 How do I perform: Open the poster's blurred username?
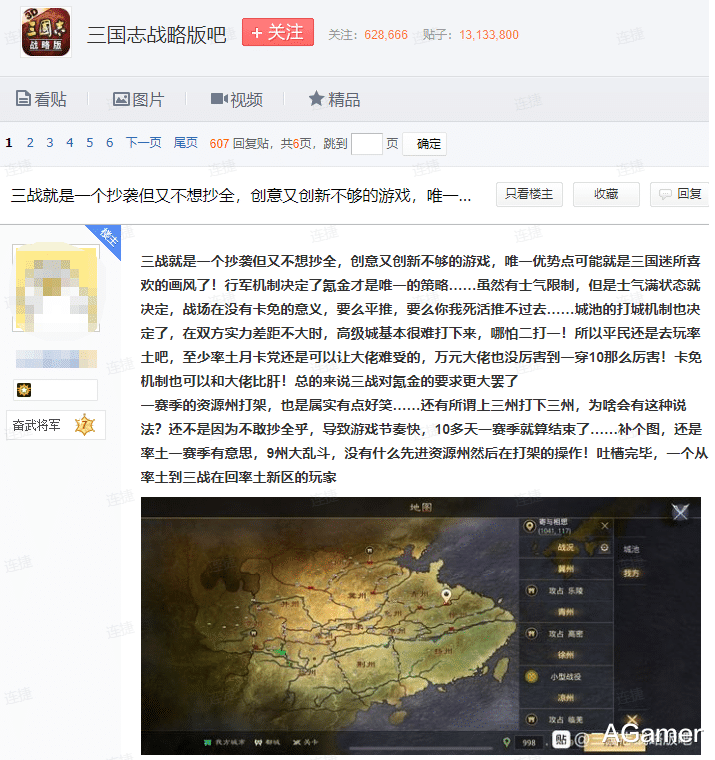click(x=56, y=359)
